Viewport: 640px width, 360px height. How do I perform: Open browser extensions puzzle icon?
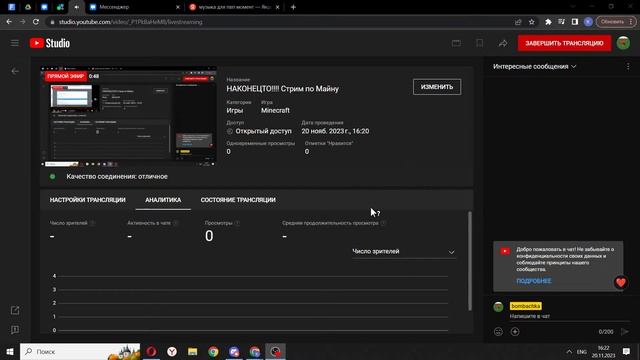coord(548,22)
